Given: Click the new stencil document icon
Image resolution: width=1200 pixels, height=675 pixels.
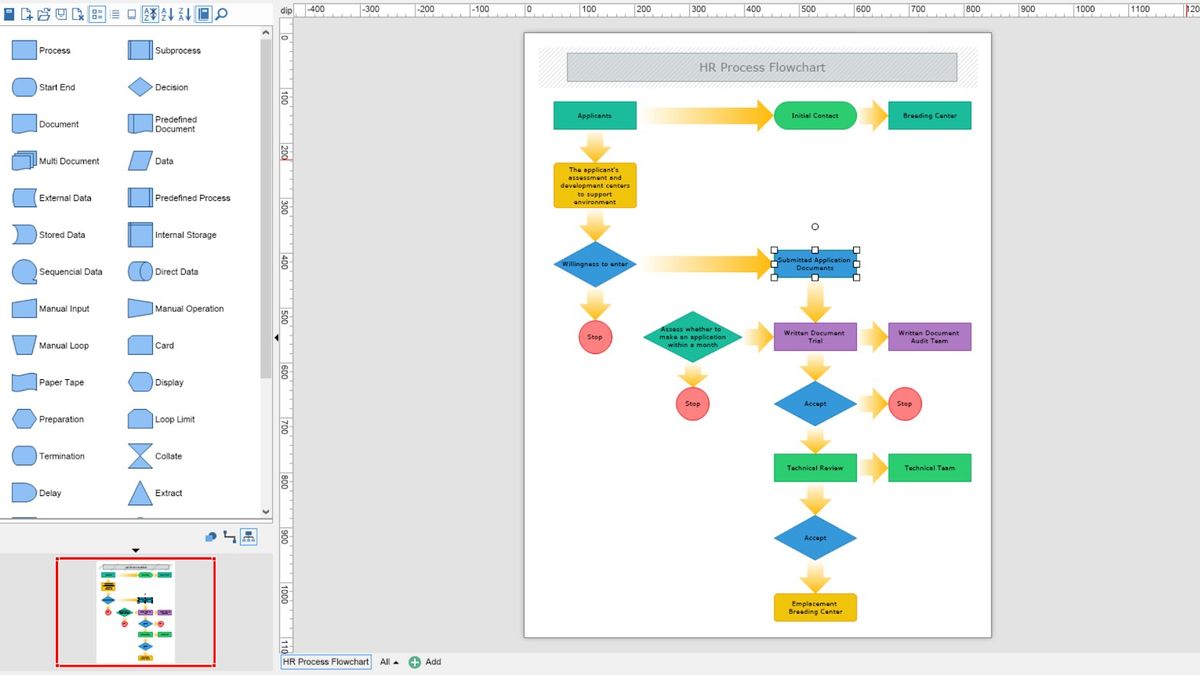Looking at the screenshot, I should (x=27, y=14).
